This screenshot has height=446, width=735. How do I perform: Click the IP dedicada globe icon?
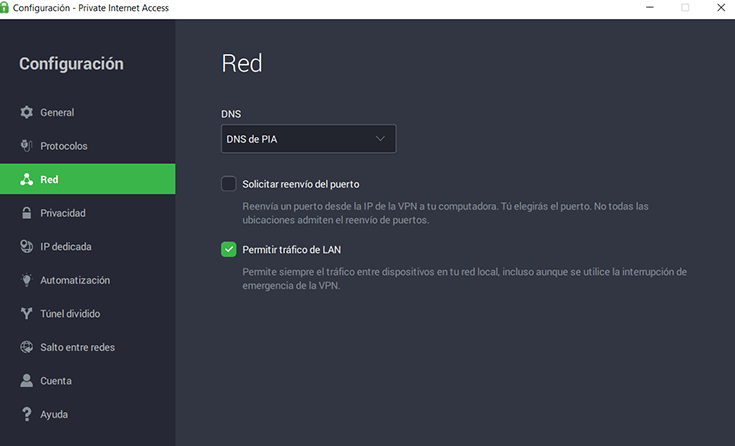(27, 246)
